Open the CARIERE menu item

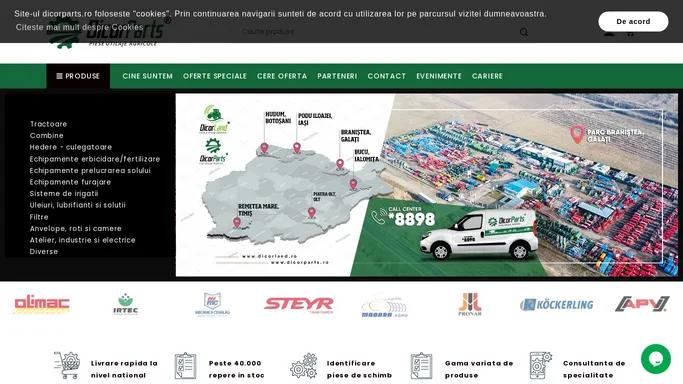pos(487,76)
